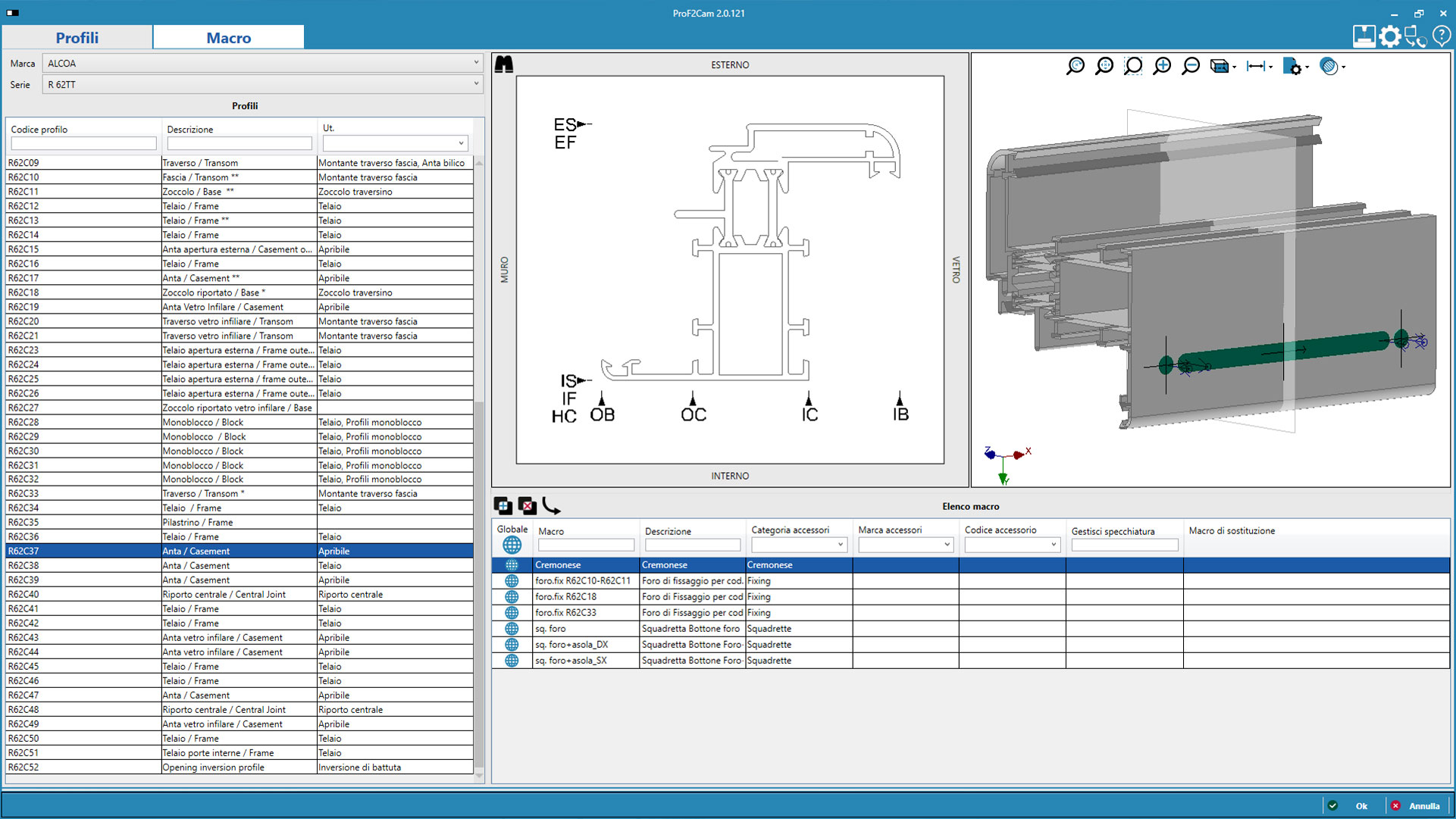Screen dimensions: 1456x819
Task: Click the zoom out magnifier icon
Action: point(1191,66)
